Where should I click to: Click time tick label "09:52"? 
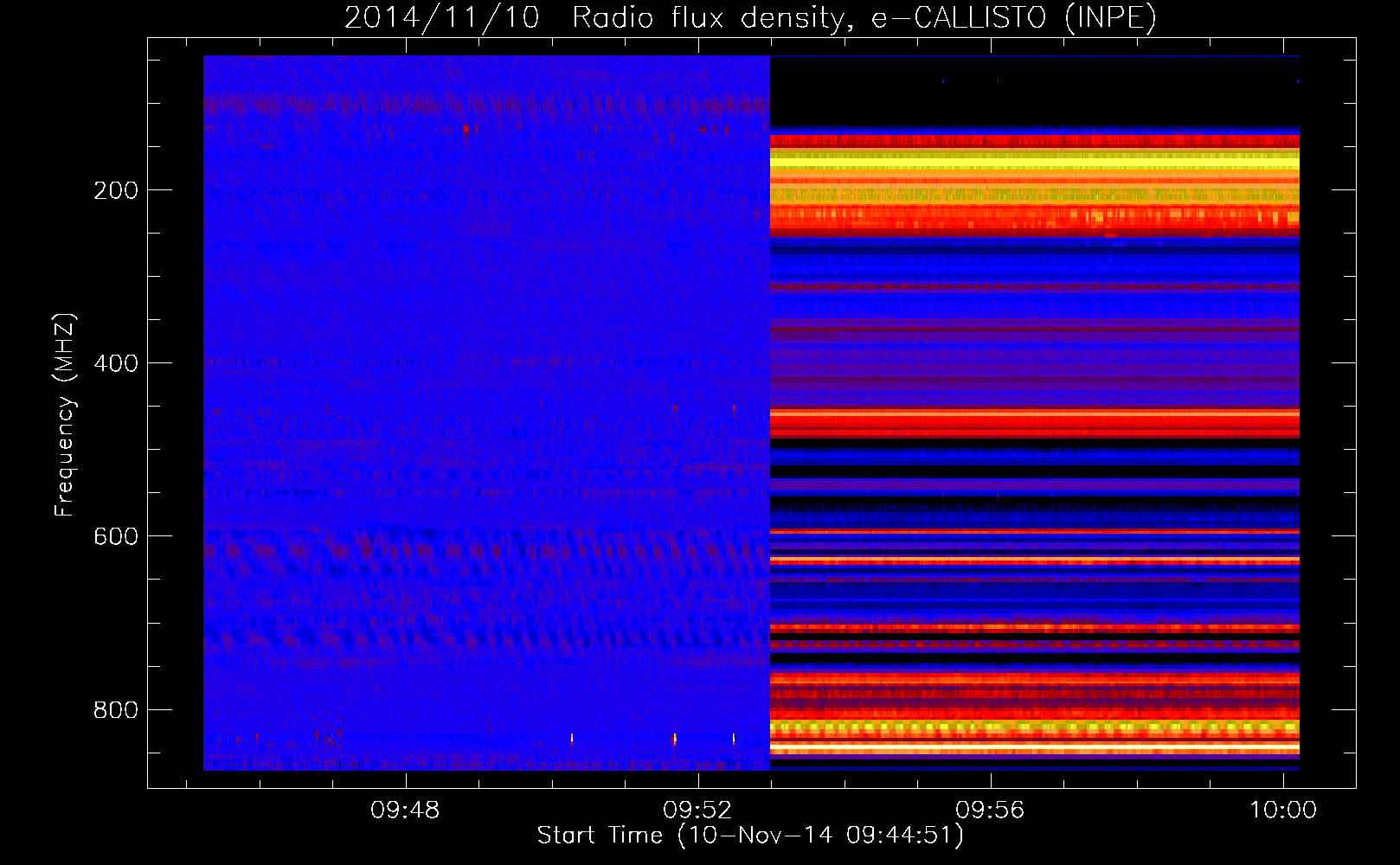pyautogui.click(x=697, y=810)
